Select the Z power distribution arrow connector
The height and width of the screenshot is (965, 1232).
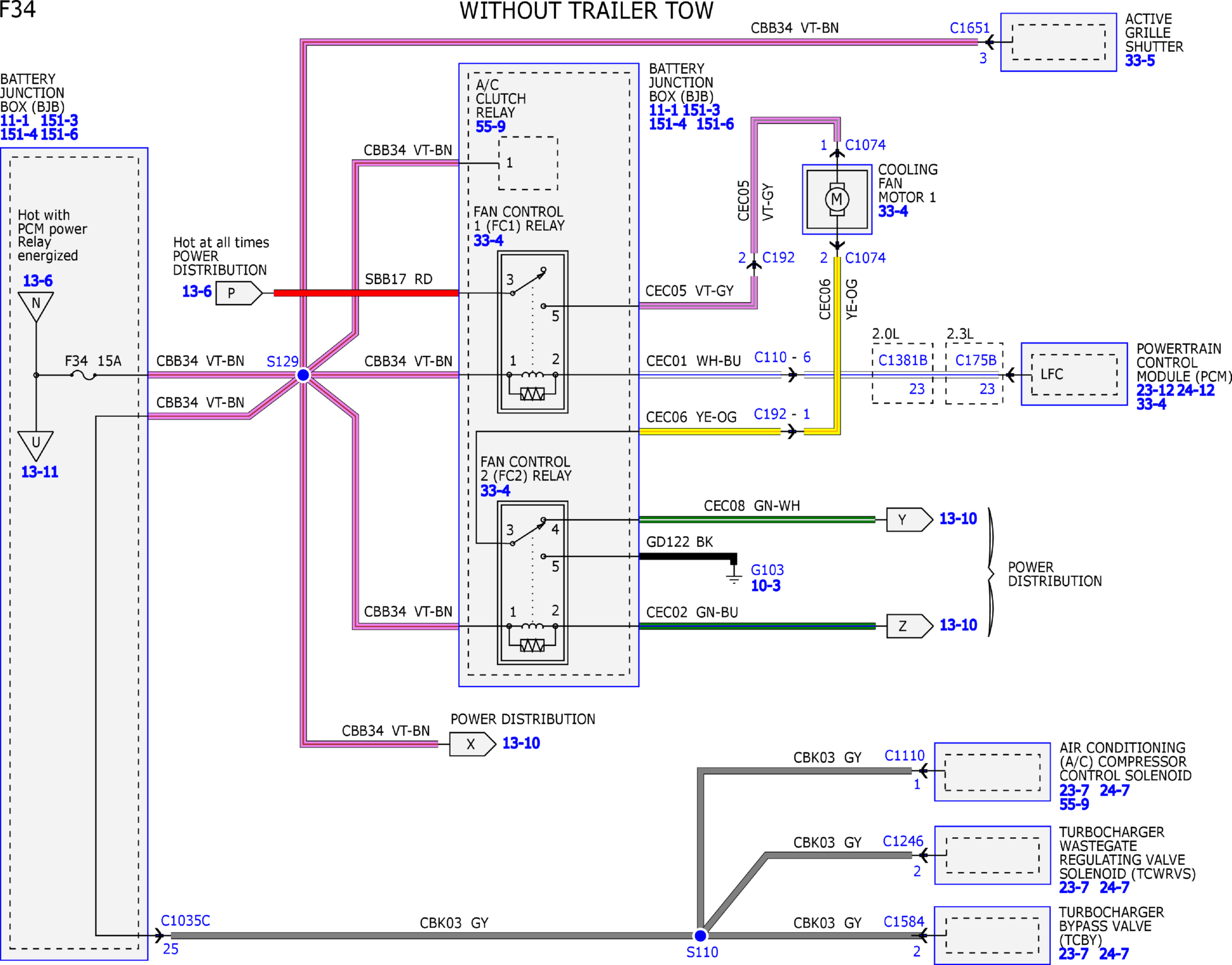910,626
